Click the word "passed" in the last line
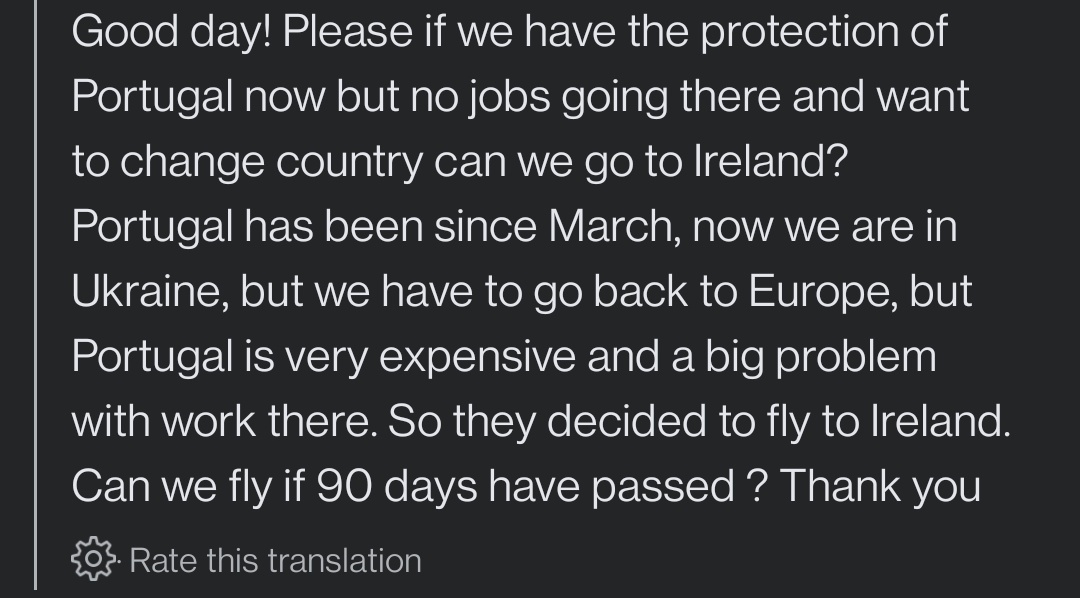The image size is (1080, 598). coord(663,487)
